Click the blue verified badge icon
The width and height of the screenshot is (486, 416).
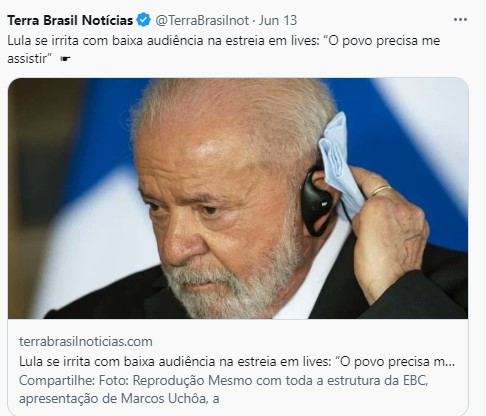[144, 20]
